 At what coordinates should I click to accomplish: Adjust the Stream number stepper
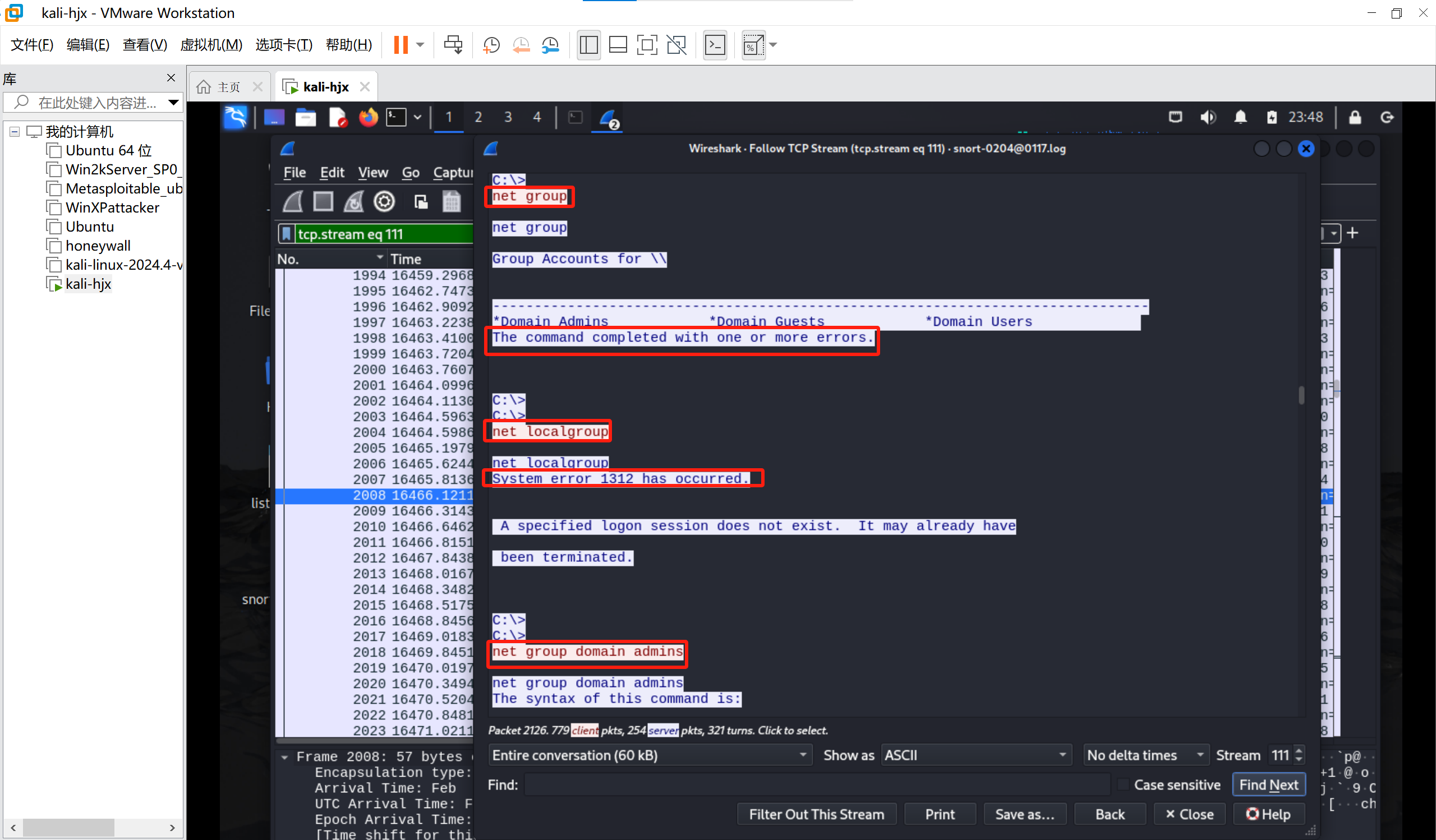tap(1299, 755)
